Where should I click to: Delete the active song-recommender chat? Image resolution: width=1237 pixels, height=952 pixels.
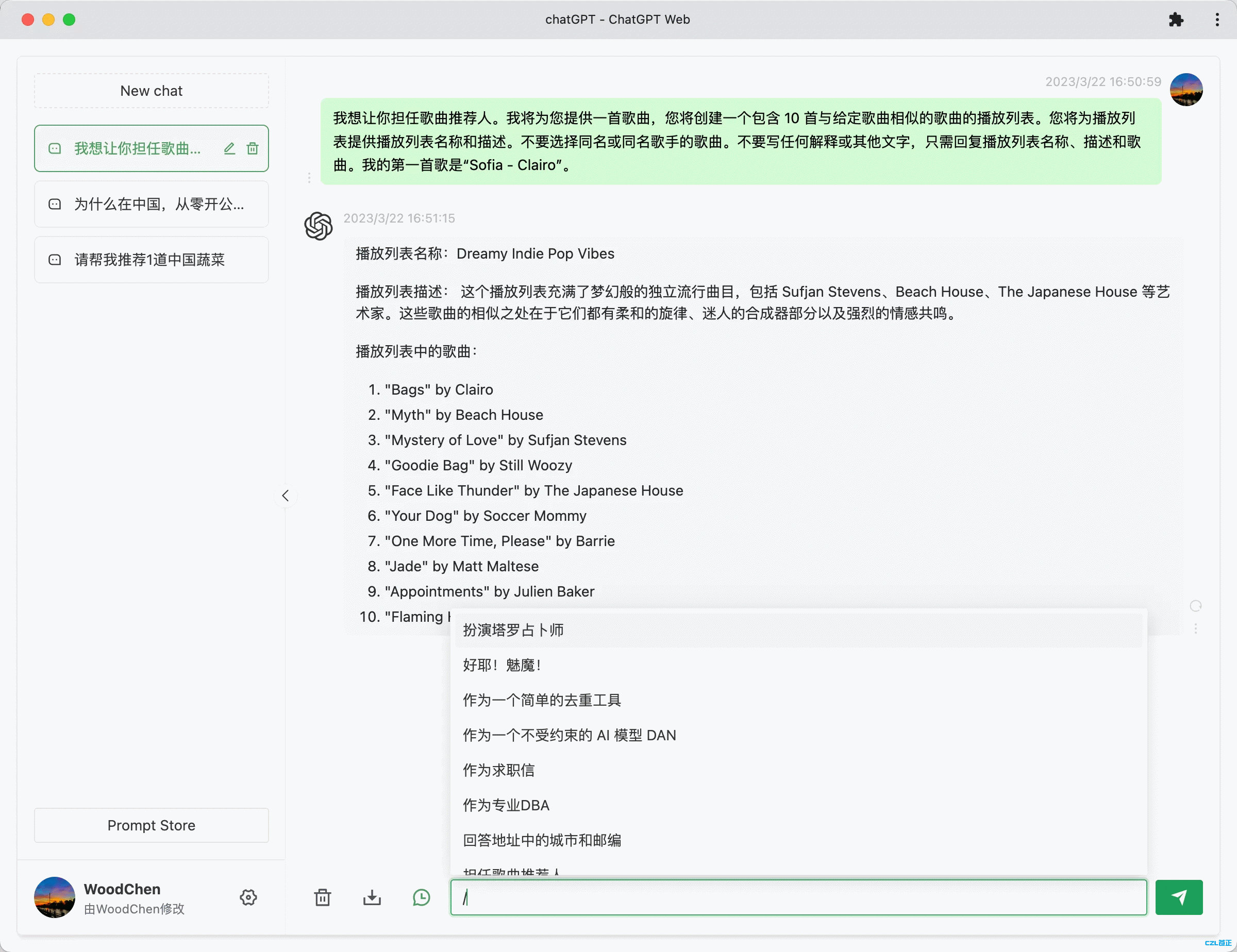(253, 148)
